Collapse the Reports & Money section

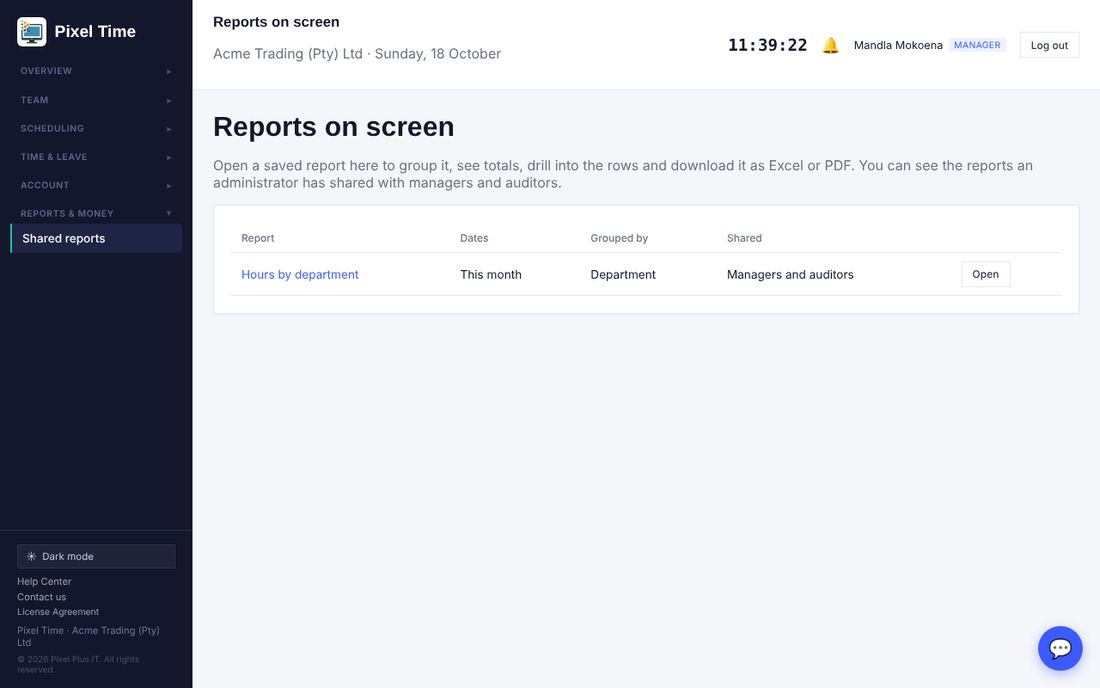coord(96,213)
